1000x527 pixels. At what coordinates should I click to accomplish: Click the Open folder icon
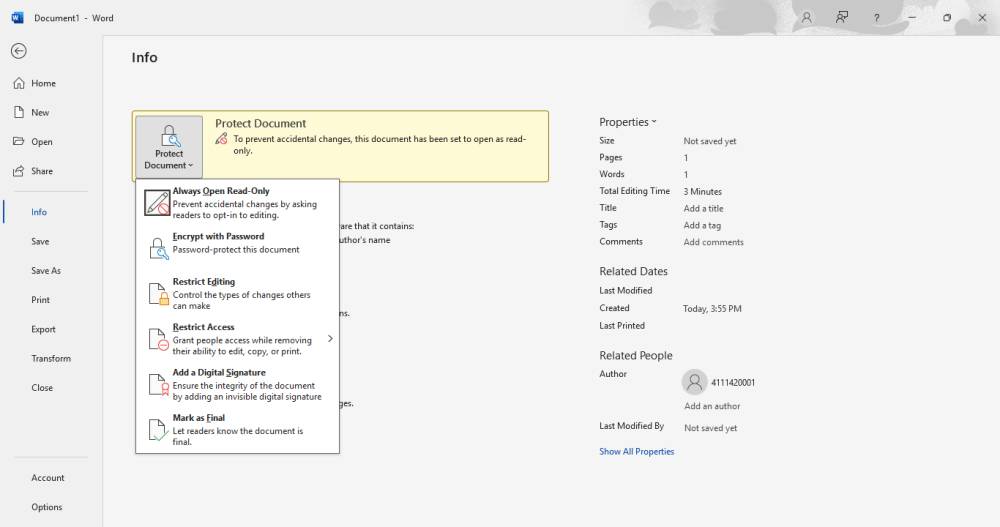19,142
